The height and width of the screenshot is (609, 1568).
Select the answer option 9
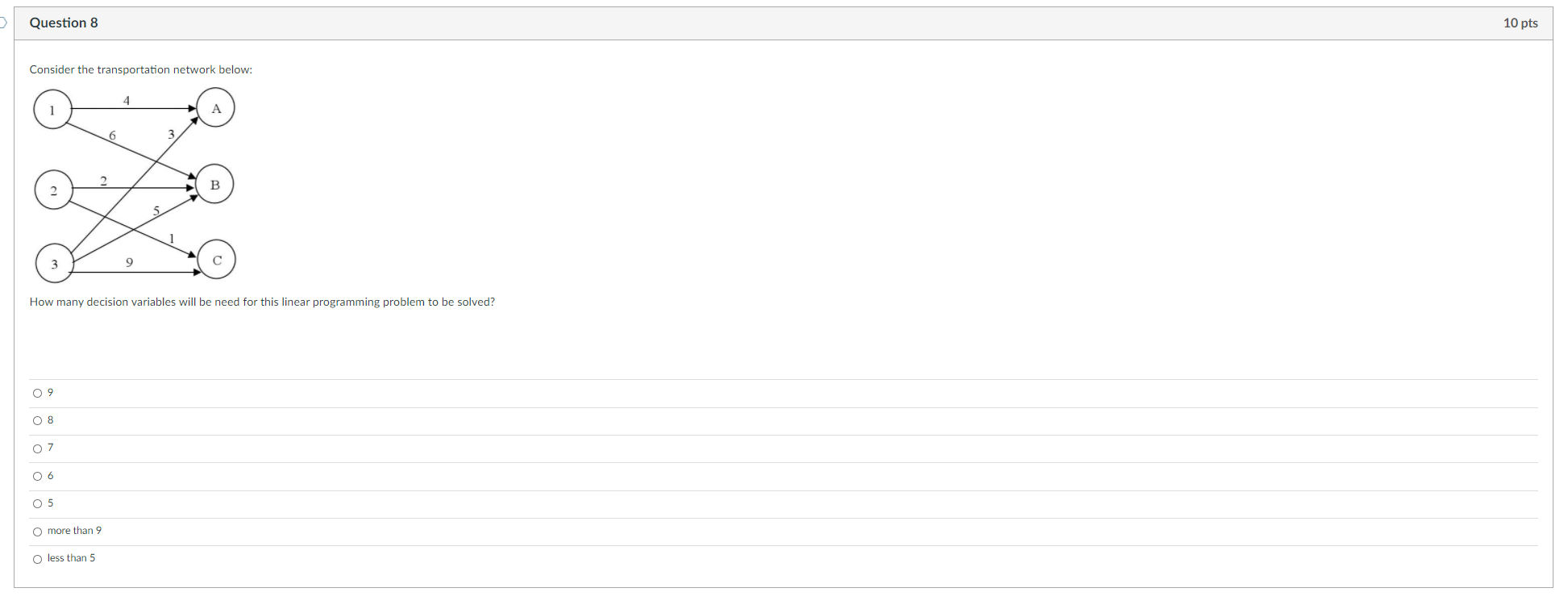click(x=37, y=394)
